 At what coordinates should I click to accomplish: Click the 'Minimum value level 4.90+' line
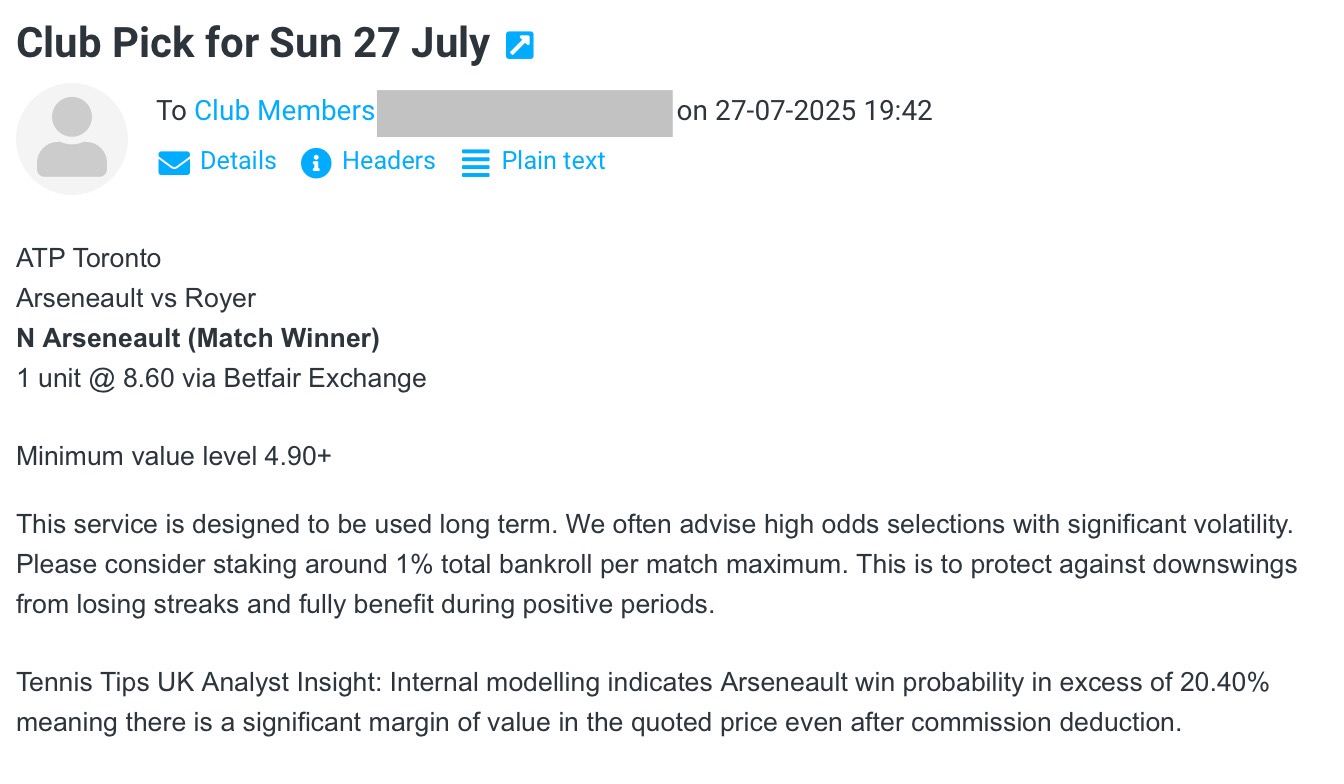click(x=174, y=457)
